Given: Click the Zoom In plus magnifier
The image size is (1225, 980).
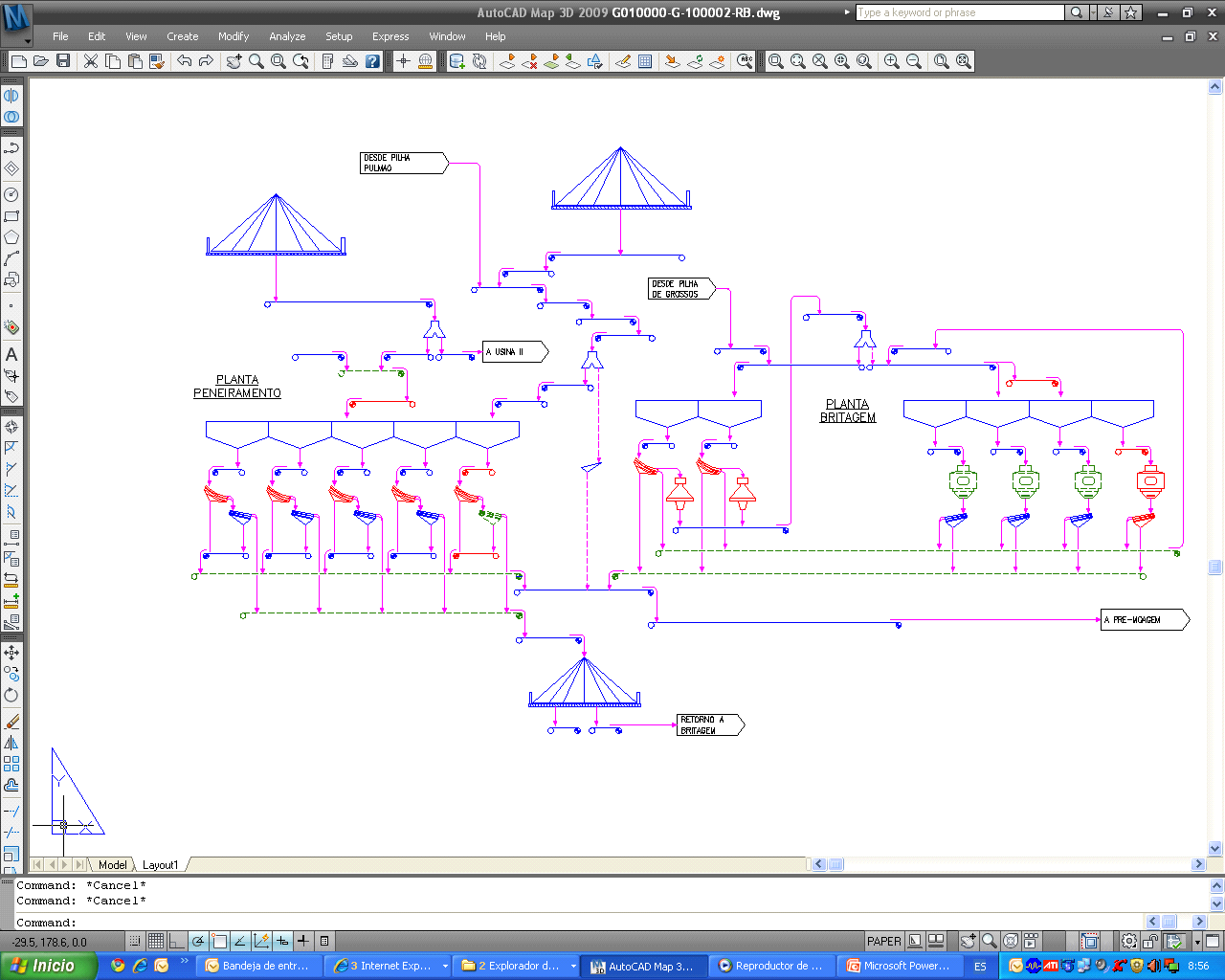Looking at the screenshot, I should (x=891, y=61).
